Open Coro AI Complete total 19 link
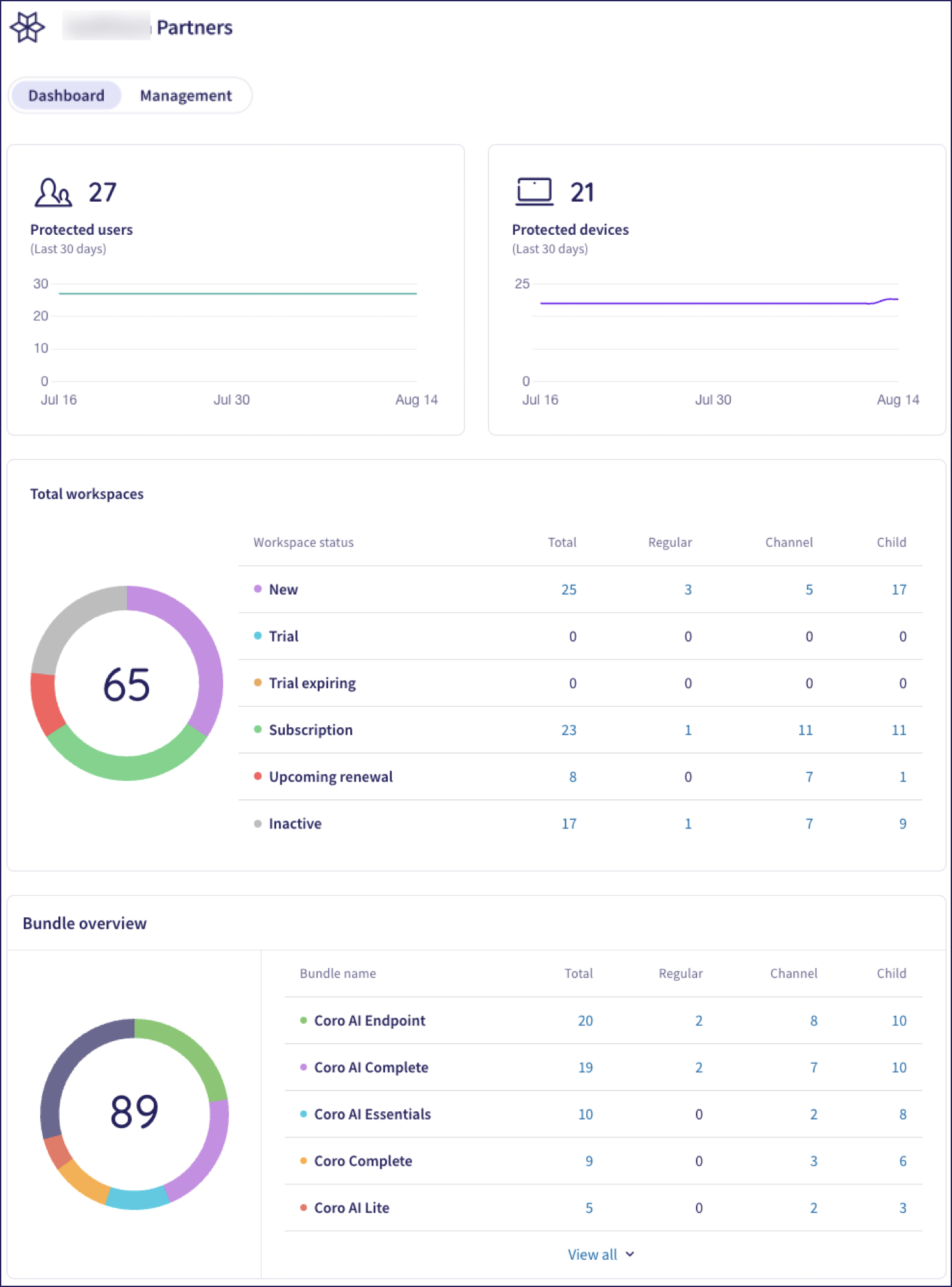This screenshot has height=1287, width=952. [x=585, y=1067]
